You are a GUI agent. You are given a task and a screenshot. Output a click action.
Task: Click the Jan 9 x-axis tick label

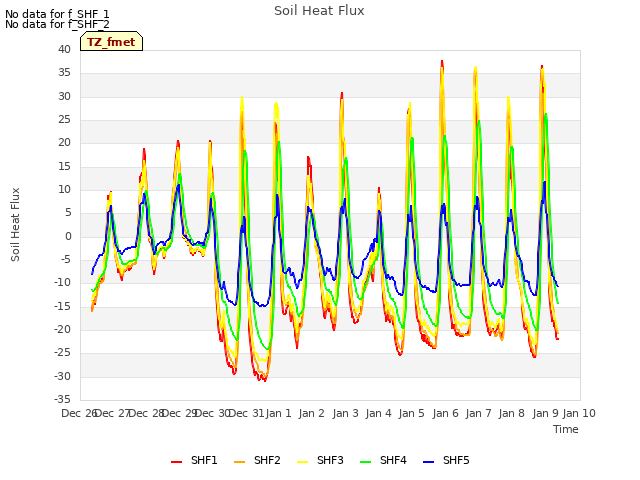545,413
